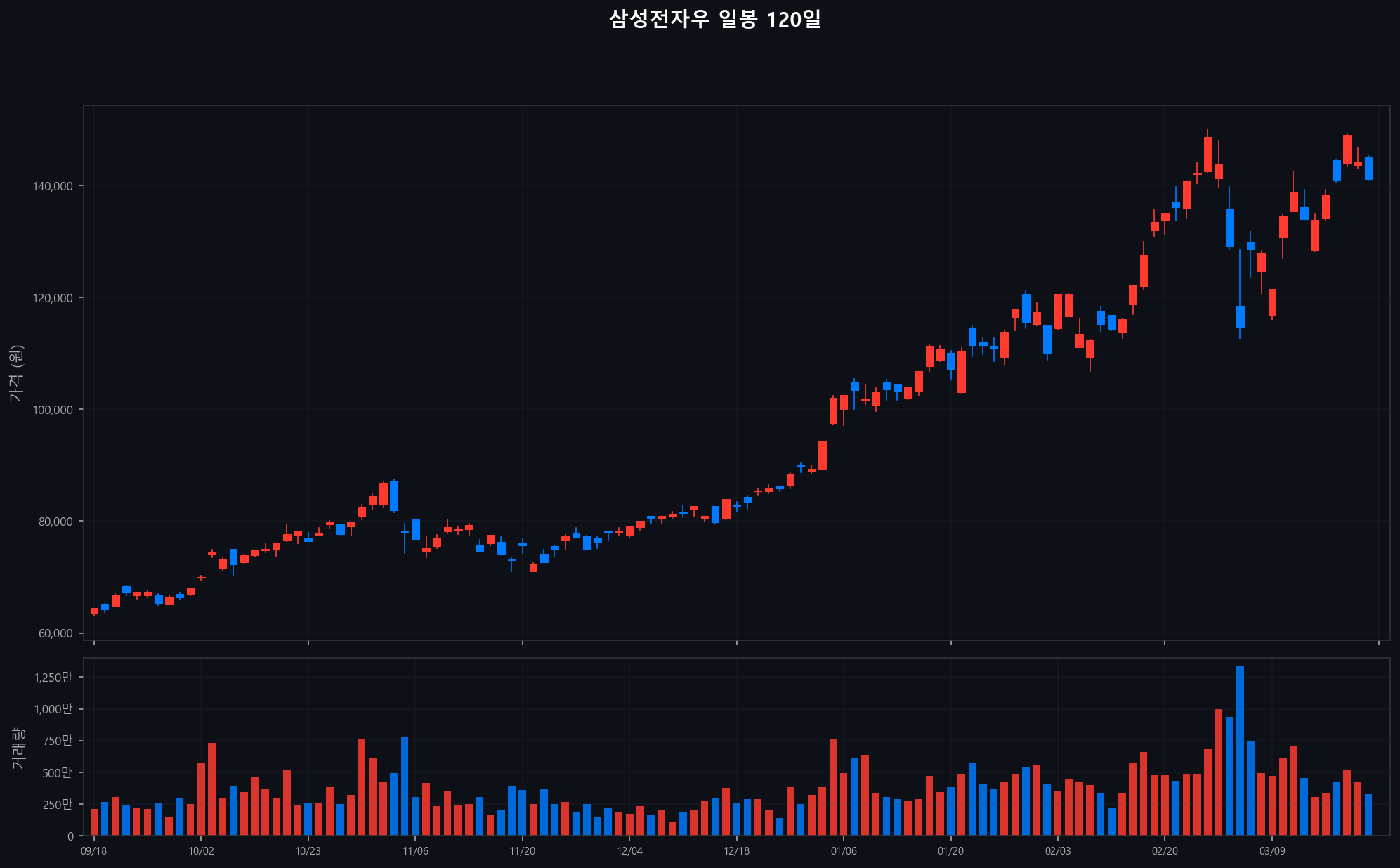Click the 100,000 price tick label
1400x868 pixels.
(x=53, y=410)
